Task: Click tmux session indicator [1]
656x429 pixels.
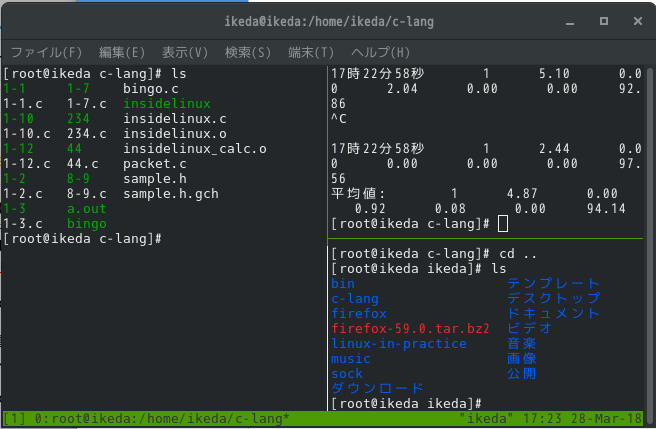Action: (15, 419)
